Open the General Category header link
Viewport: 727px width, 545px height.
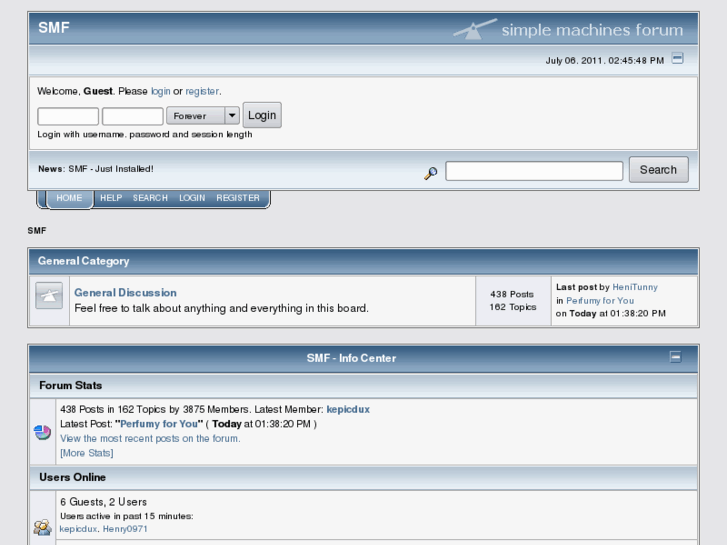(x=83, y=261)
